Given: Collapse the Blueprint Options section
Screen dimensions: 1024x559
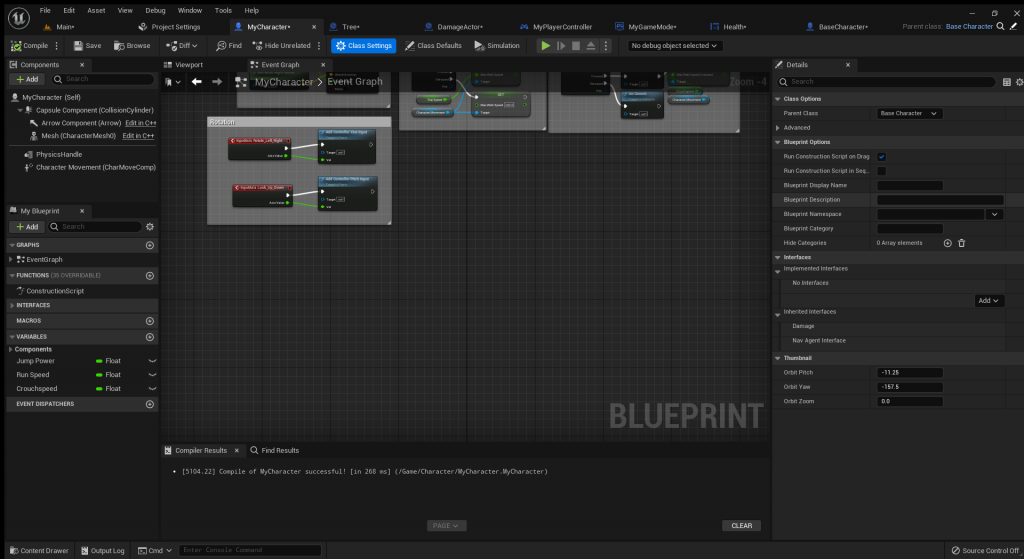Looking at the screenshot, I should (x=778, y=142).
